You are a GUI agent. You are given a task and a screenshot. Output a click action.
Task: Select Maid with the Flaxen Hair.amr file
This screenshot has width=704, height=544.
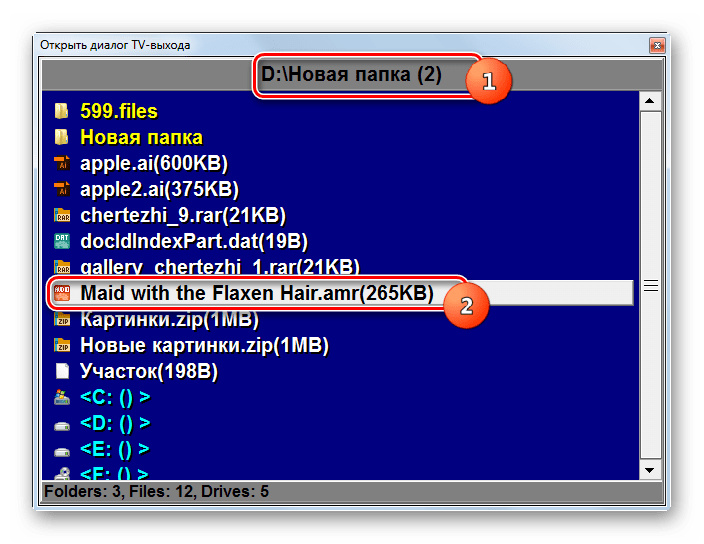tap(257, 293)
